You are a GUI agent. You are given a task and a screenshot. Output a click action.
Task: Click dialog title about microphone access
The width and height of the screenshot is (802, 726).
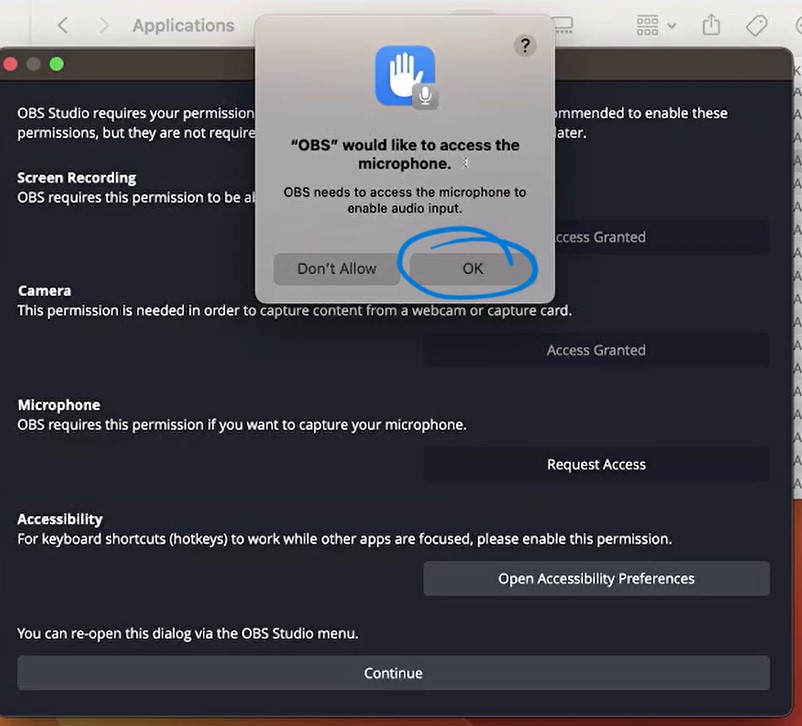pyautogui.click(x=405, y=154)
